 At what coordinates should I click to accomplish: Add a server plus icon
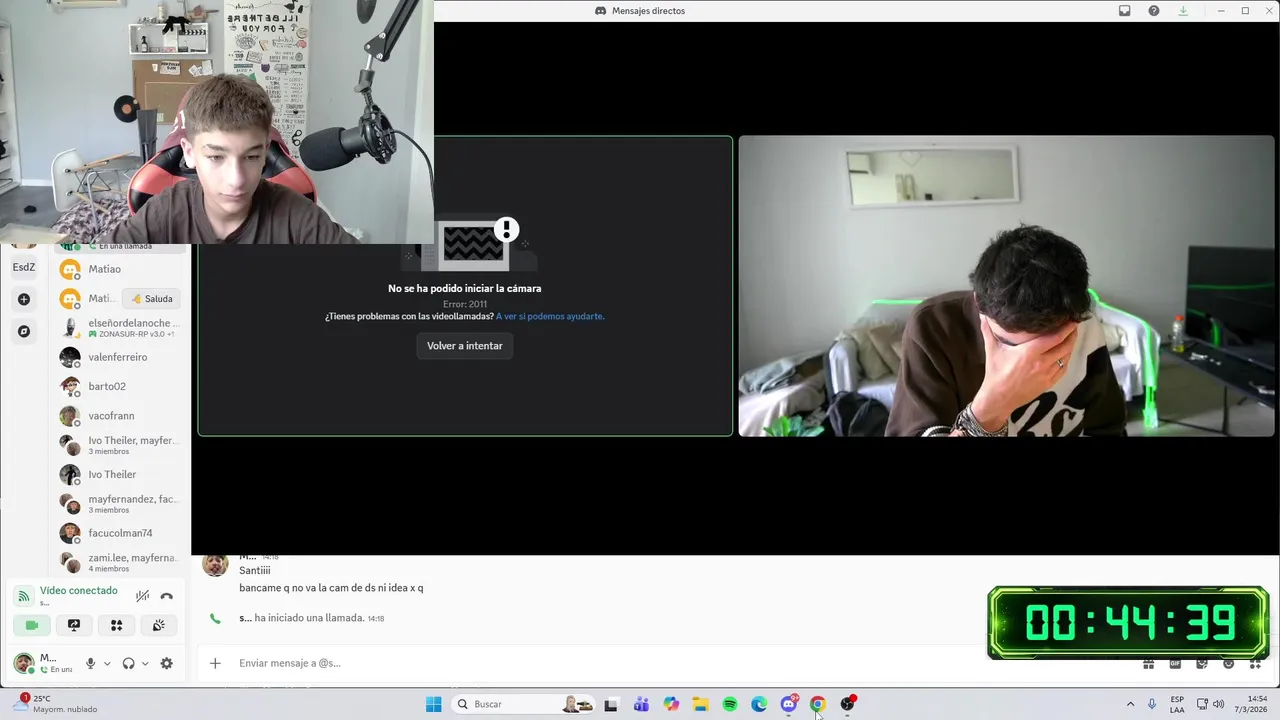point(24,299)
